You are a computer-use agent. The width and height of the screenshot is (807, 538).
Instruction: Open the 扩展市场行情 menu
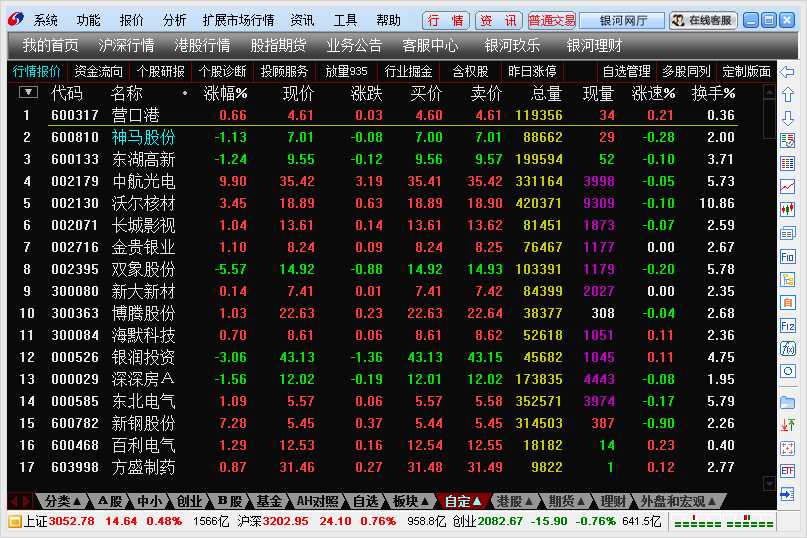click(238, 20)
